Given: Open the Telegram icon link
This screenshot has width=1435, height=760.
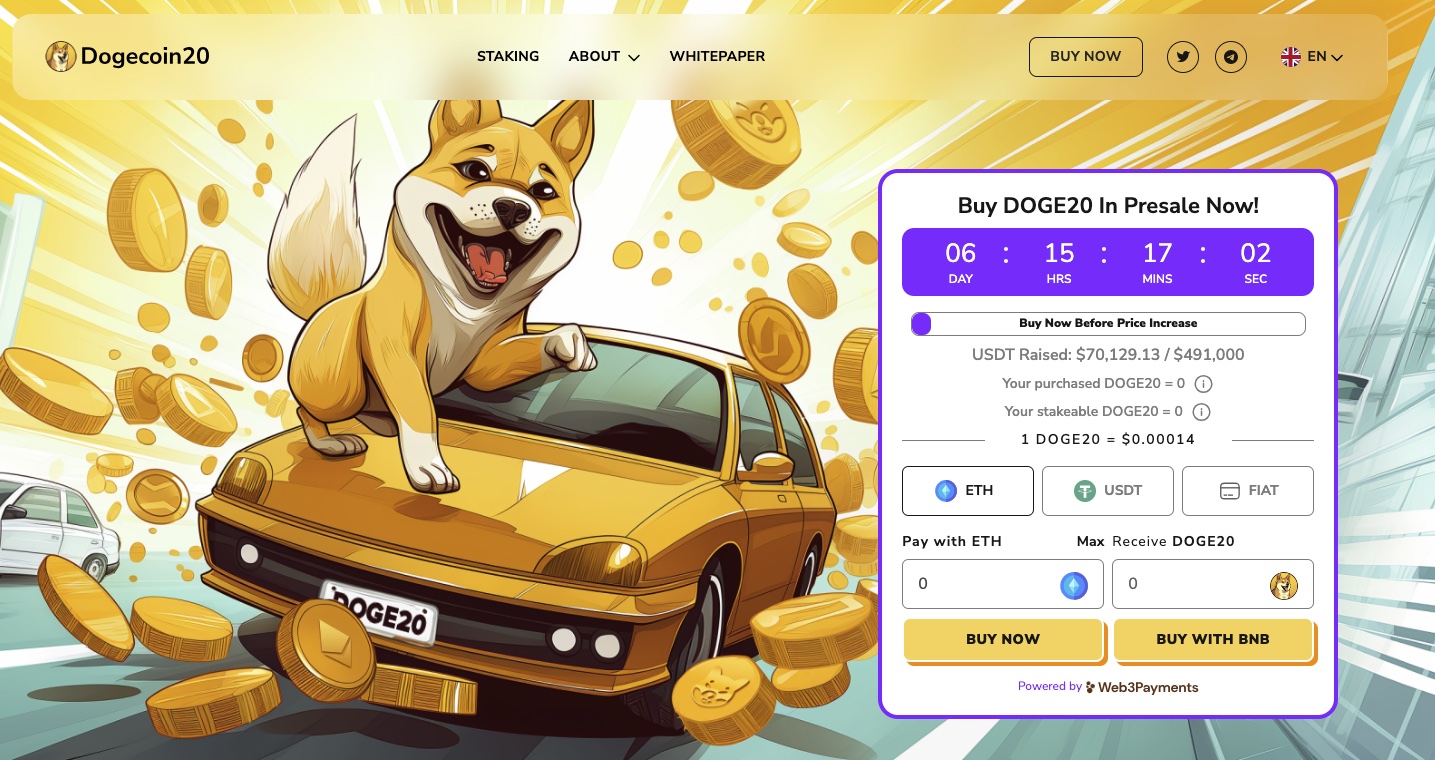Looking at the screenshot, I should [x=1231, y=57].
